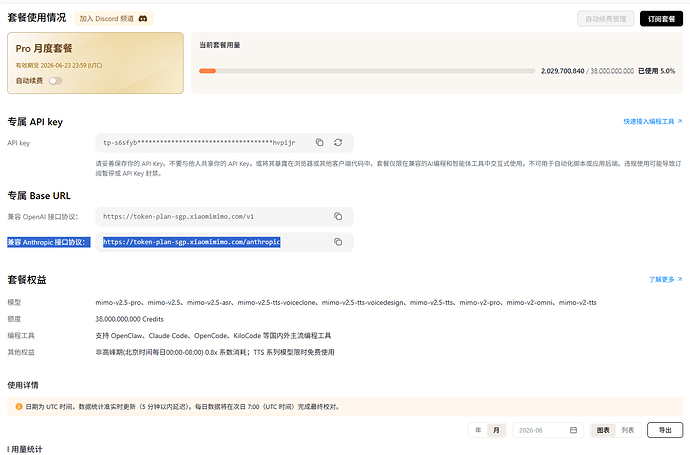Screen dimensions: 690x455
Task: Click the highlighted Anthropic base URL text
Action: (x=192, y=242)
